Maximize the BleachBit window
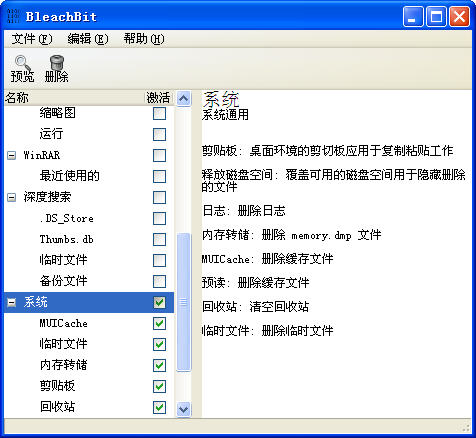The height and width of the screenshot is (438, 476). tap(436, 17)
